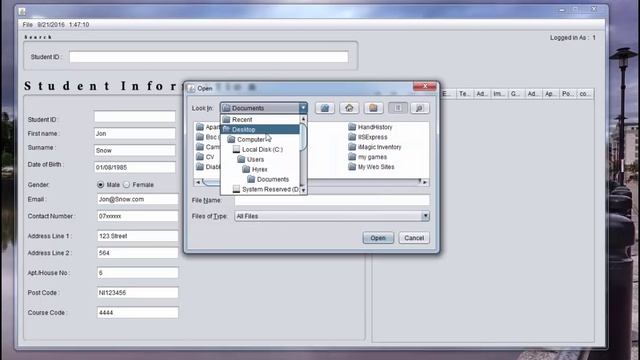
Task: Select Documents entry under Hyrex
Action: (260, 179)
